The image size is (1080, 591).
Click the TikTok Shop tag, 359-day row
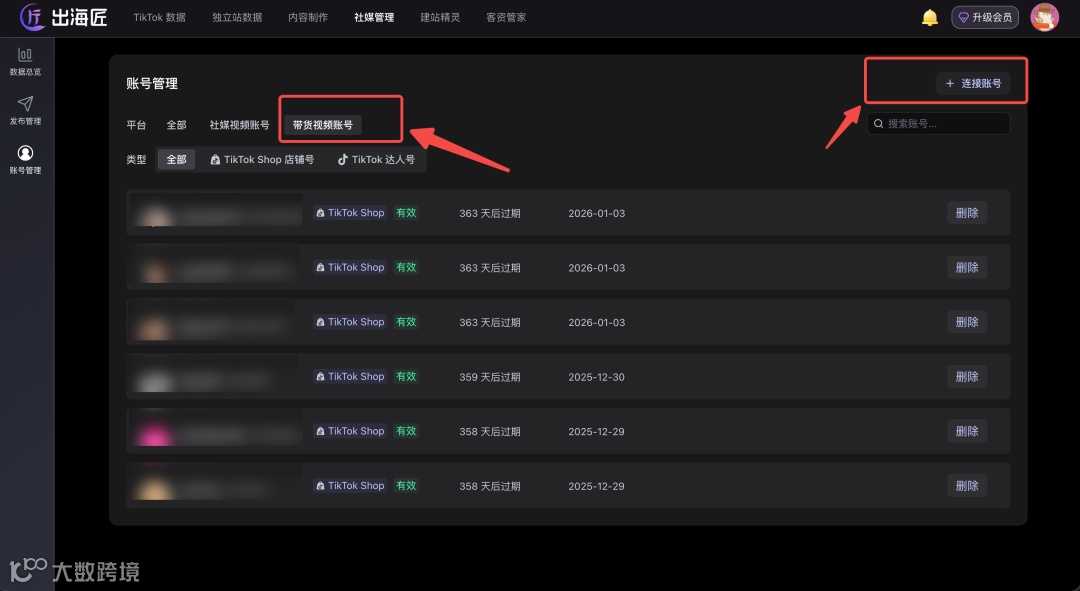coord(350,376)
